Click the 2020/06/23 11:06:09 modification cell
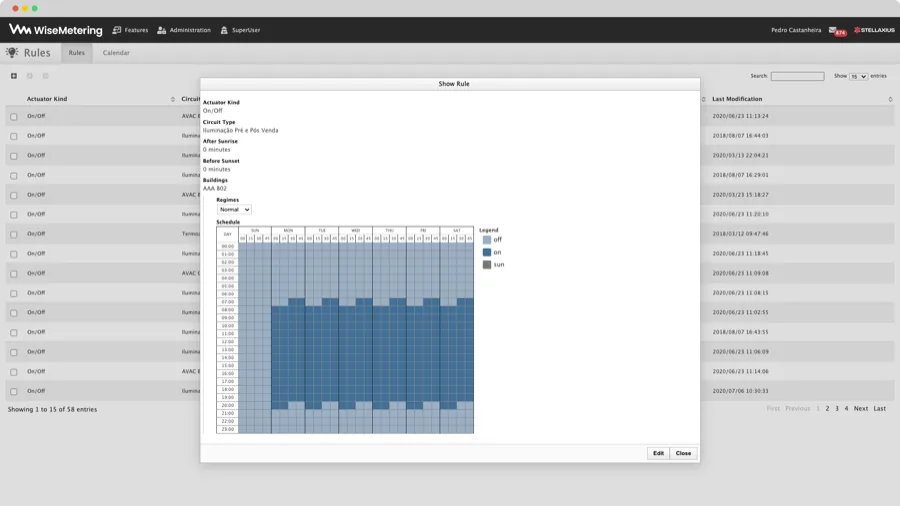This screenshot has width=900, height=506. pos(740,352)
